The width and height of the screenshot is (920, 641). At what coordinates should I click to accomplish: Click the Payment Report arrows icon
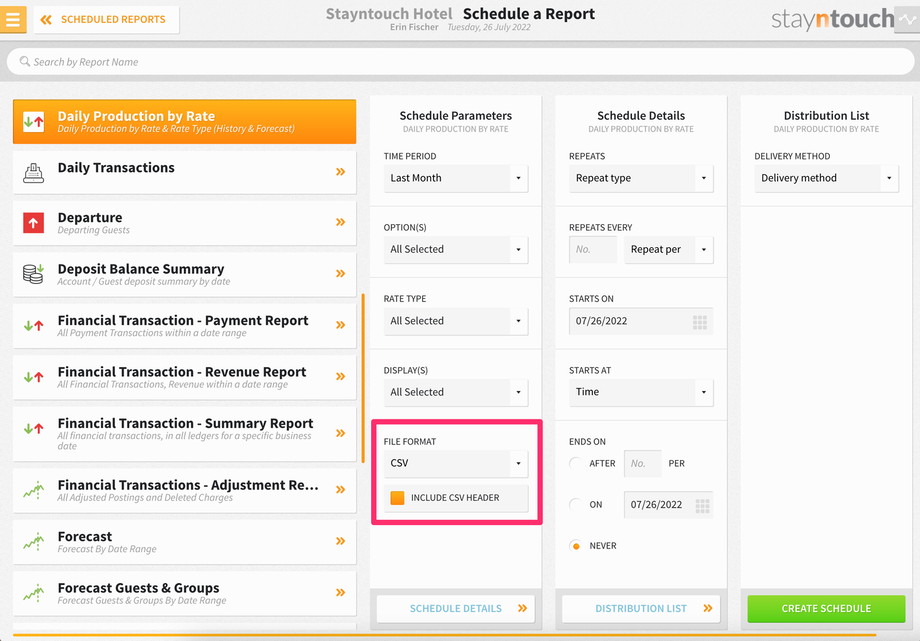33,325
